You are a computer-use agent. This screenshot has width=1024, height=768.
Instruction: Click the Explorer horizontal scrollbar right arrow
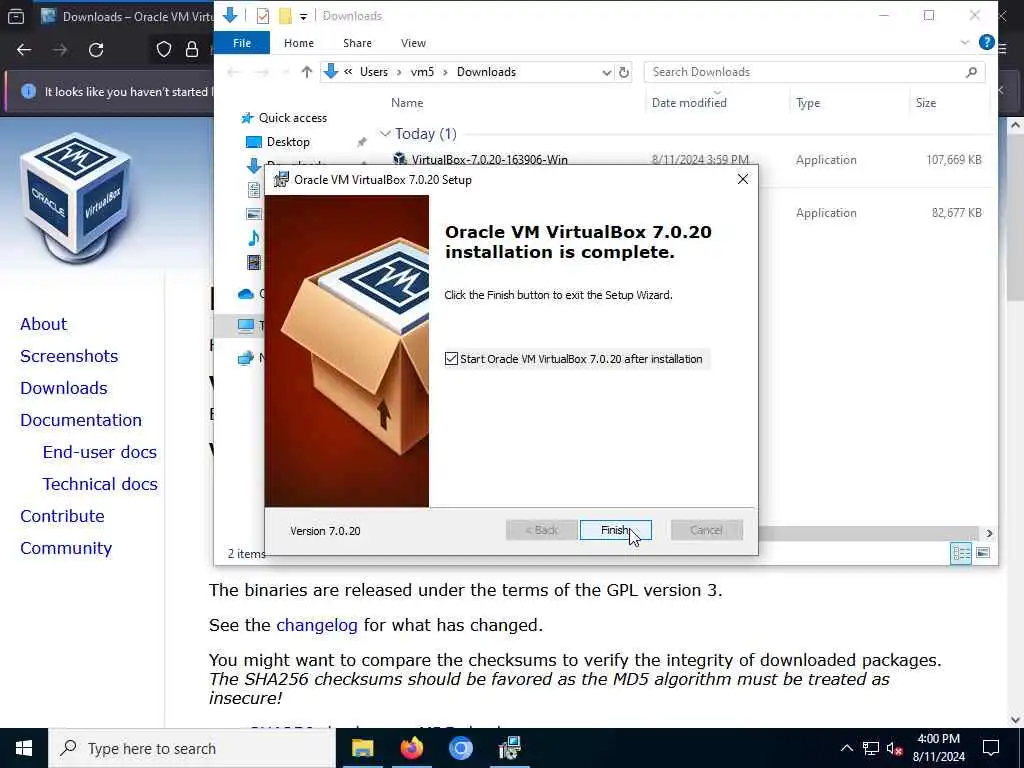(989, 534)
